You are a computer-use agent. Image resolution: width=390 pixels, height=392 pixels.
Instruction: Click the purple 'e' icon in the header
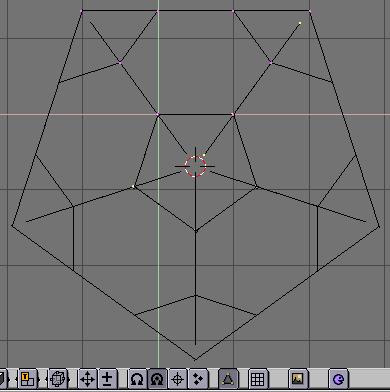pos(338,379)
